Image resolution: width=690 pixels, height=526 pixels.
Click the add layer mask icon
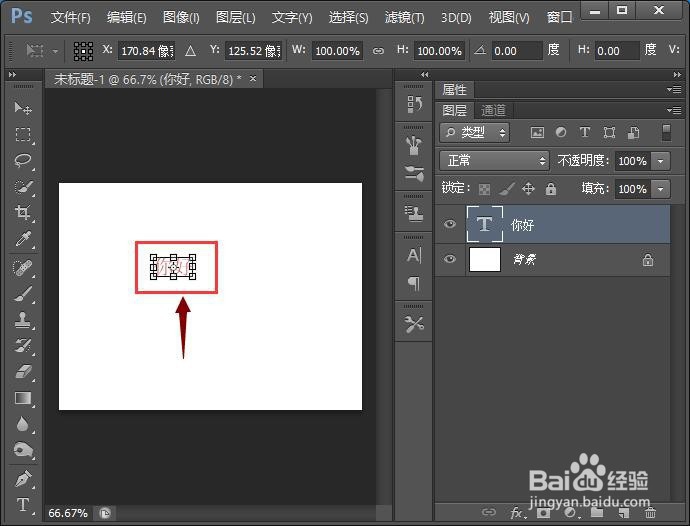543,513
